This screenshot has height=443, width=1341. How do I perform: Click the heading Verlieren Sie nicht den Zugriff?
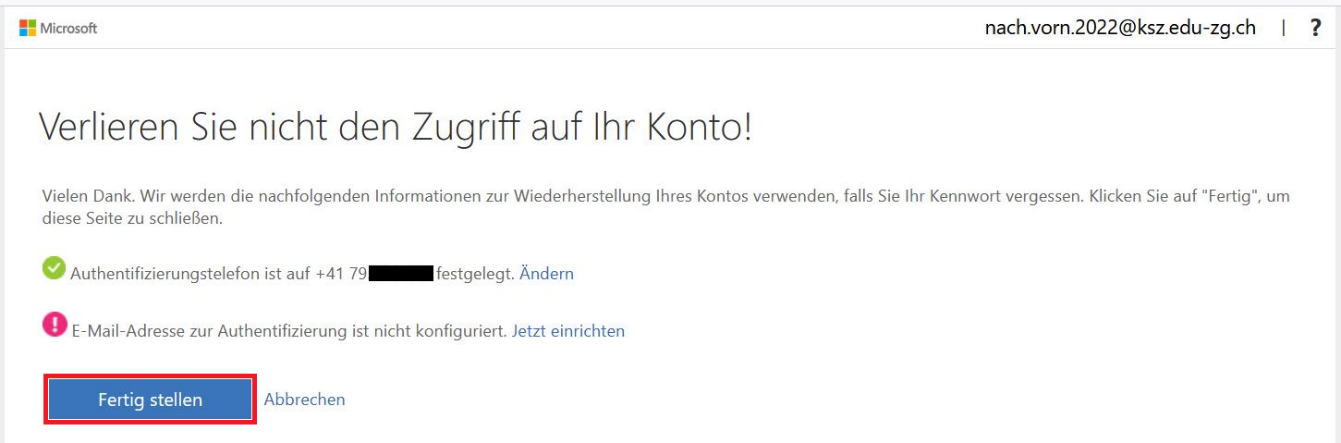tap(394, 127)
